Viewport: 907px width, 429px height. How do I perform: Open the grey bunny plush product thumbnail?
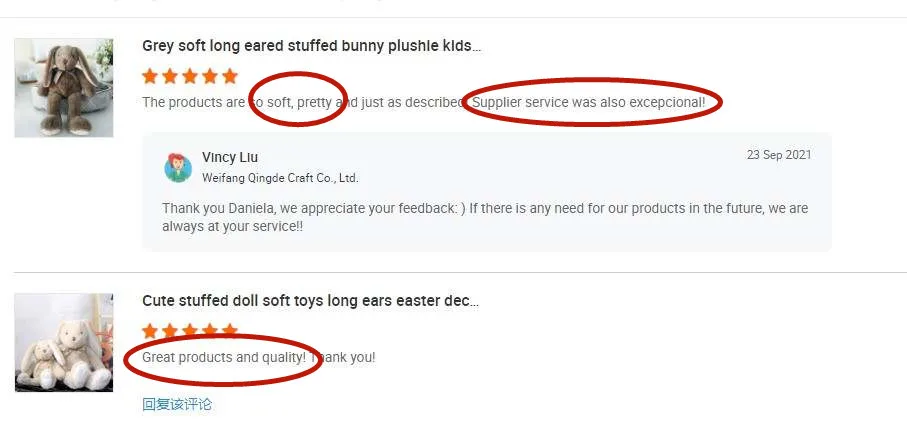click(64, 88)
